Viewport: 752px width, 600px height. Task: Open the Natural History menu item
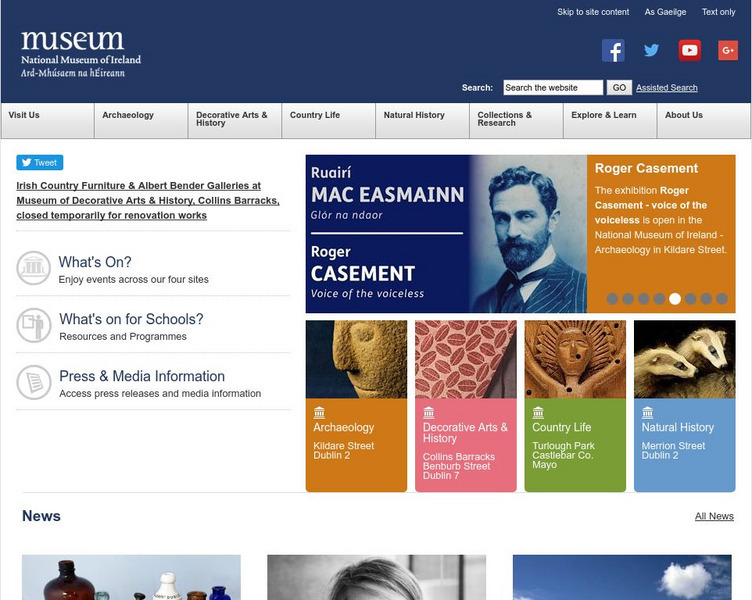pos(422,120)
